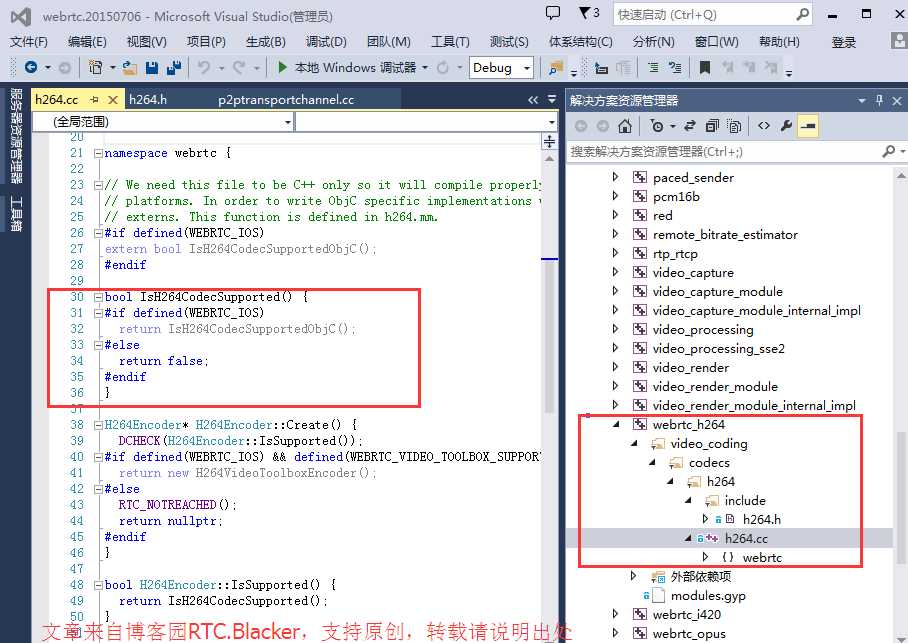Open the 工具箱 side tab
The width and height of the screenshot is (908, 643).
16,213
